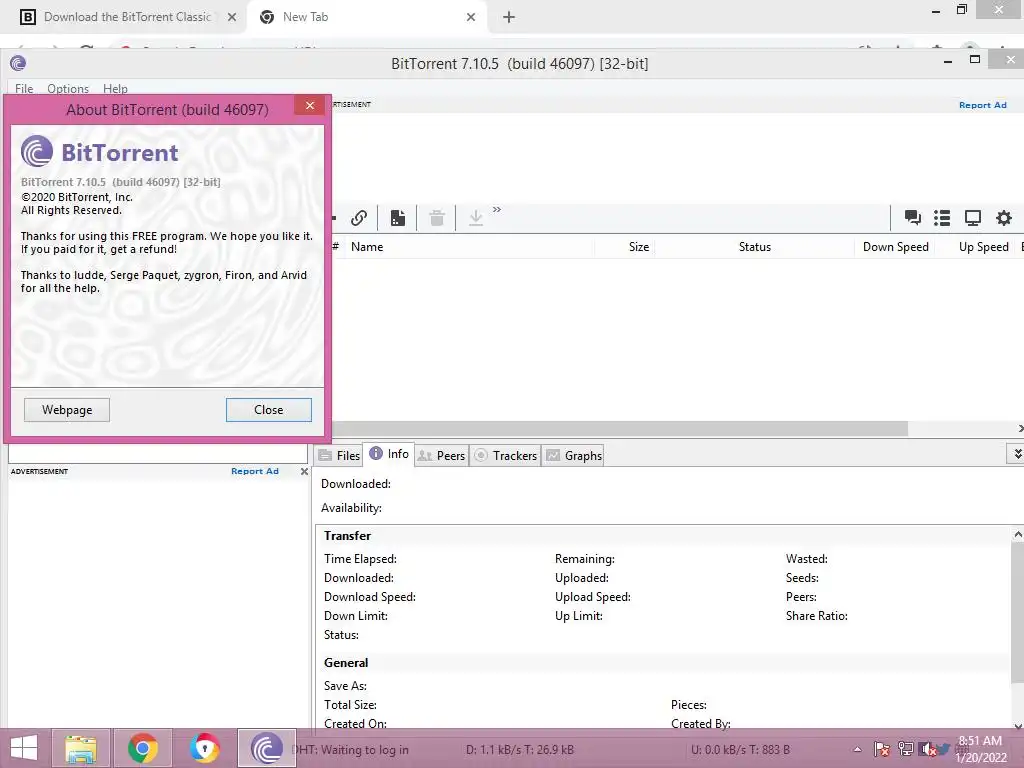Click the Transfer section header
The height and width of the screenshot is (768, 1024).
pyautogui.click(x=347, y=536)
